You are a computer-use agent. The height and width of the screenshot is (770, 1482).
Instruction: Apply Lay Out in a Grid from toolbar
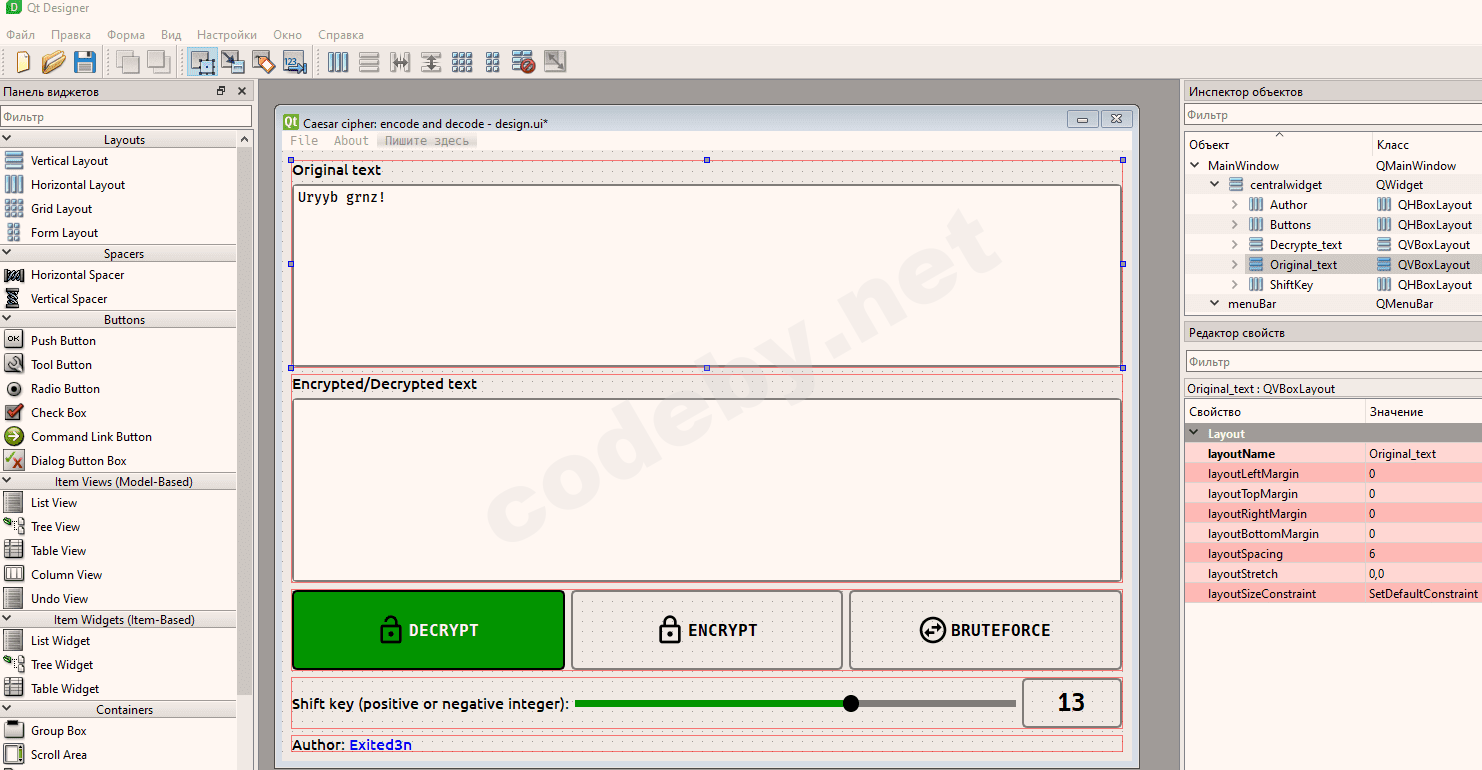462,62
